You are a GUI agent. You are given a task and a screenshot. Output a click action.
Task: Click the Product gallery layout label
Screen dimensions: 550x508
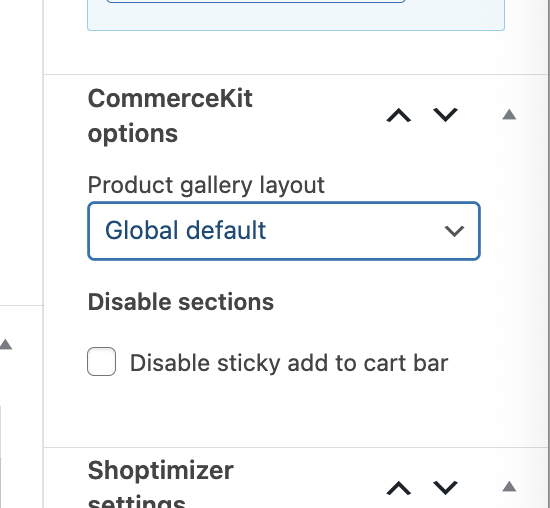click(x=206, y=185)
